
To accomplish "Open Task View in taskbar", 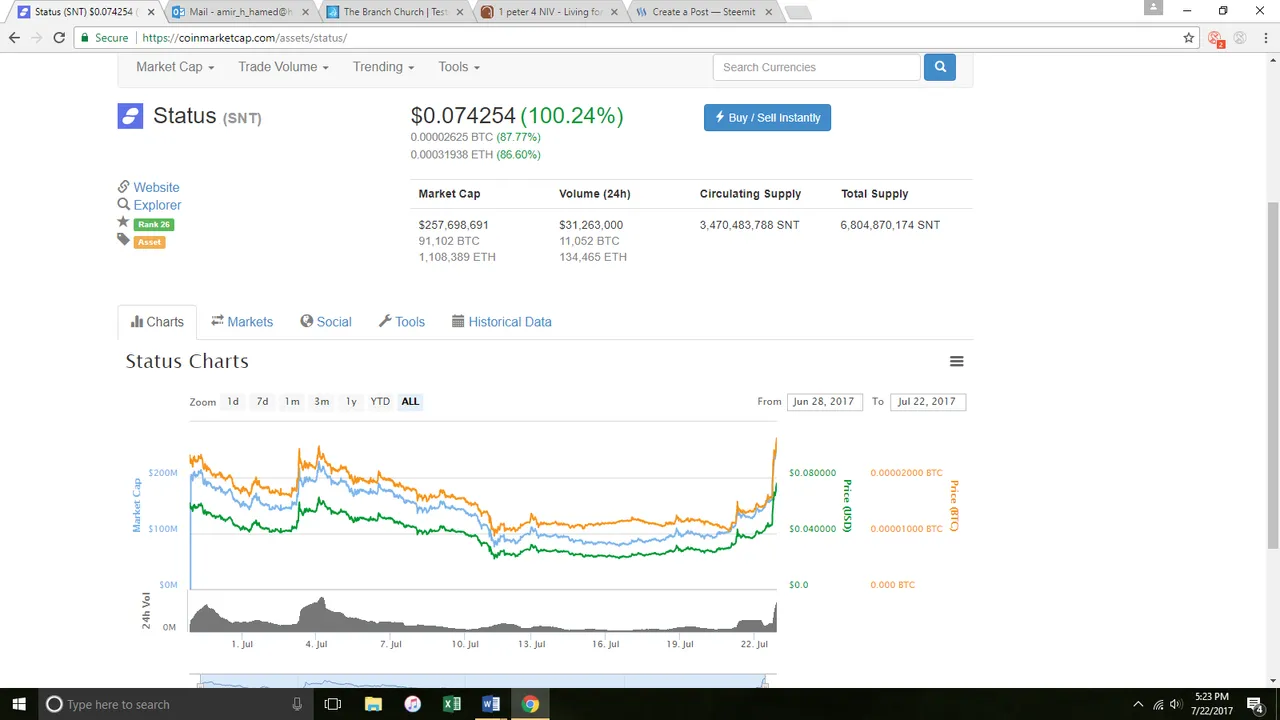I will point(333,704).
